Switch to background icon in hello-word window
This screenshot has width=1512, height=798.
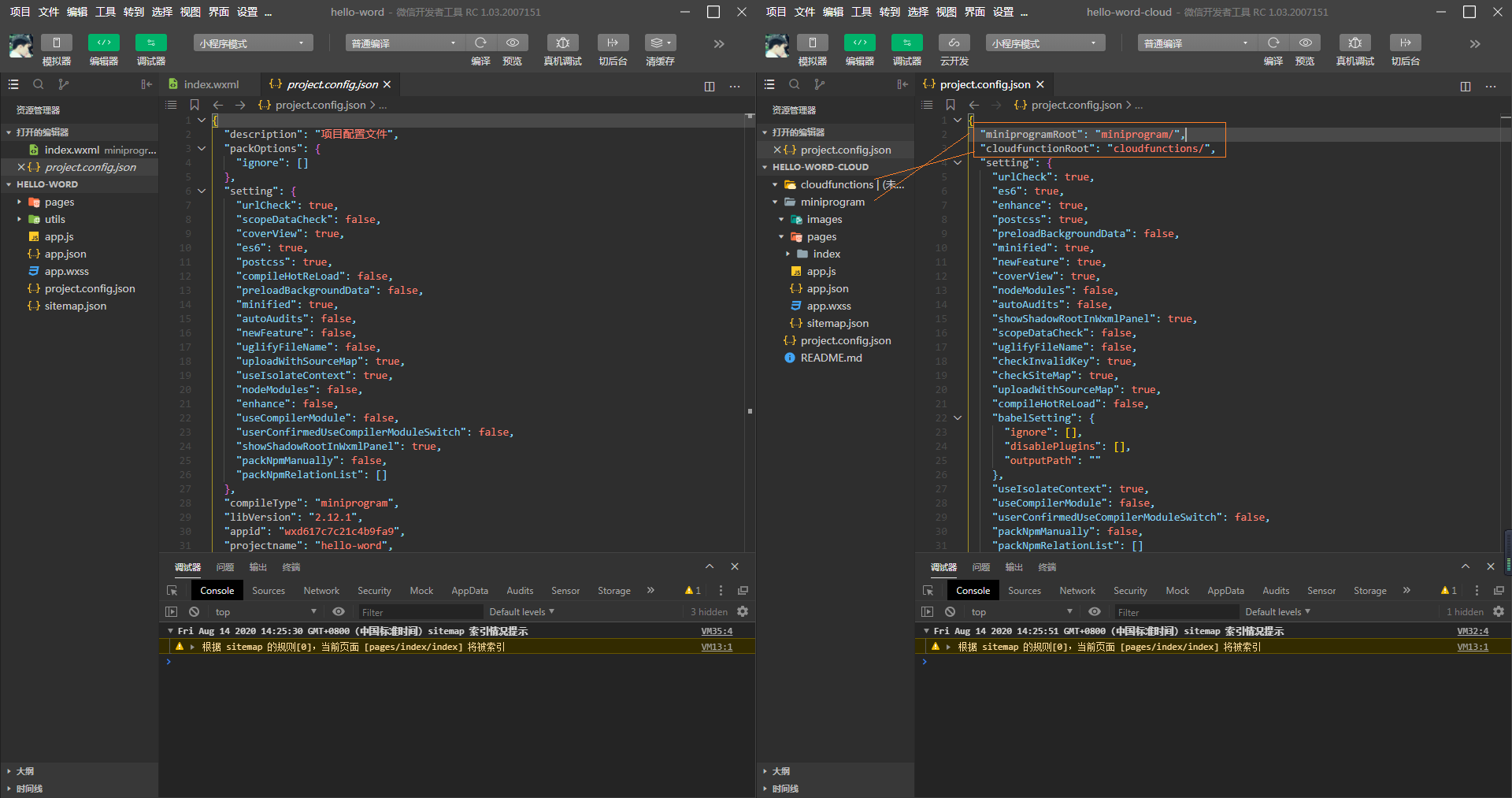point(613,43)
